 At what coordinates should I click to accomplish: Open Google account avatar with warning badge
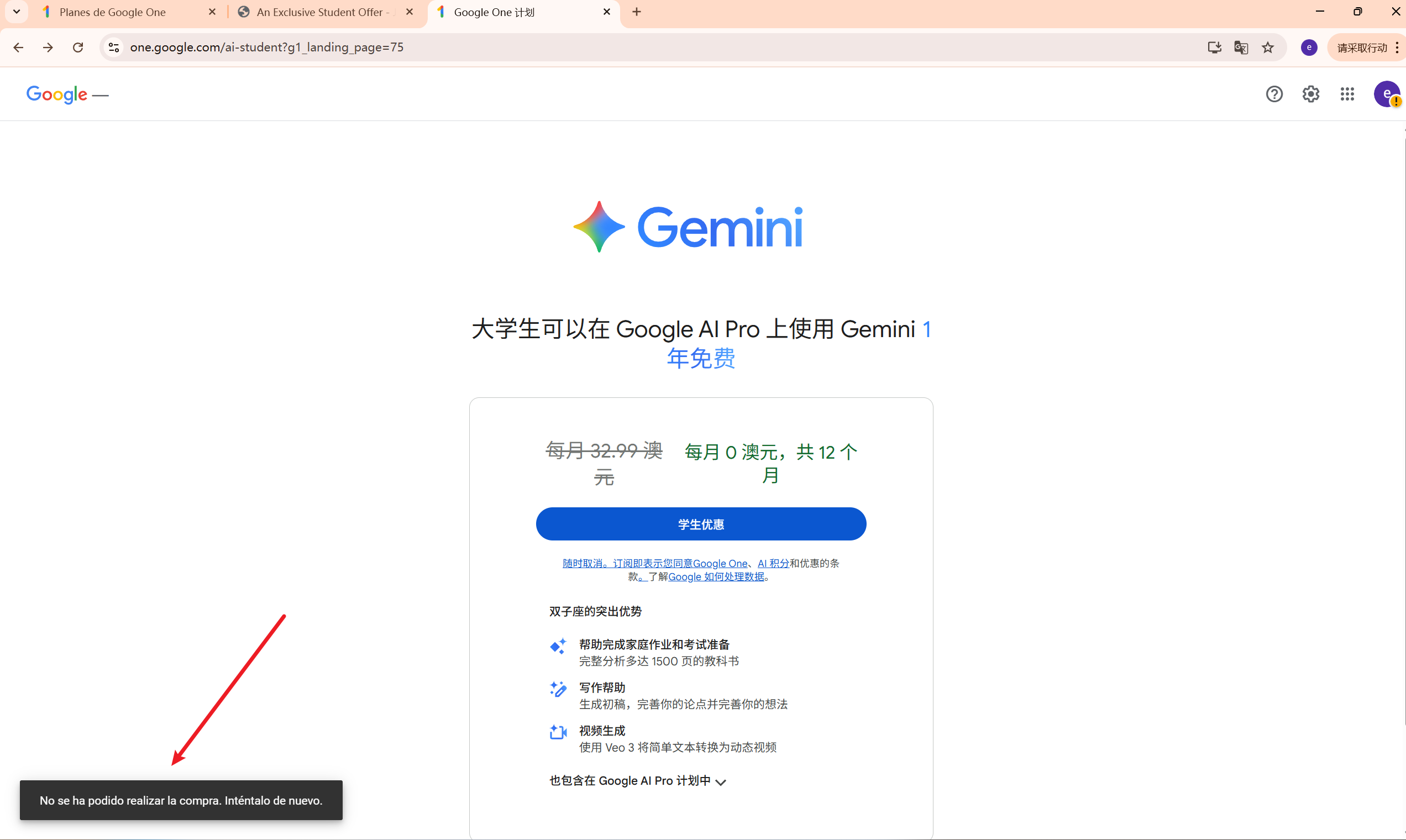coord(1386,94)
